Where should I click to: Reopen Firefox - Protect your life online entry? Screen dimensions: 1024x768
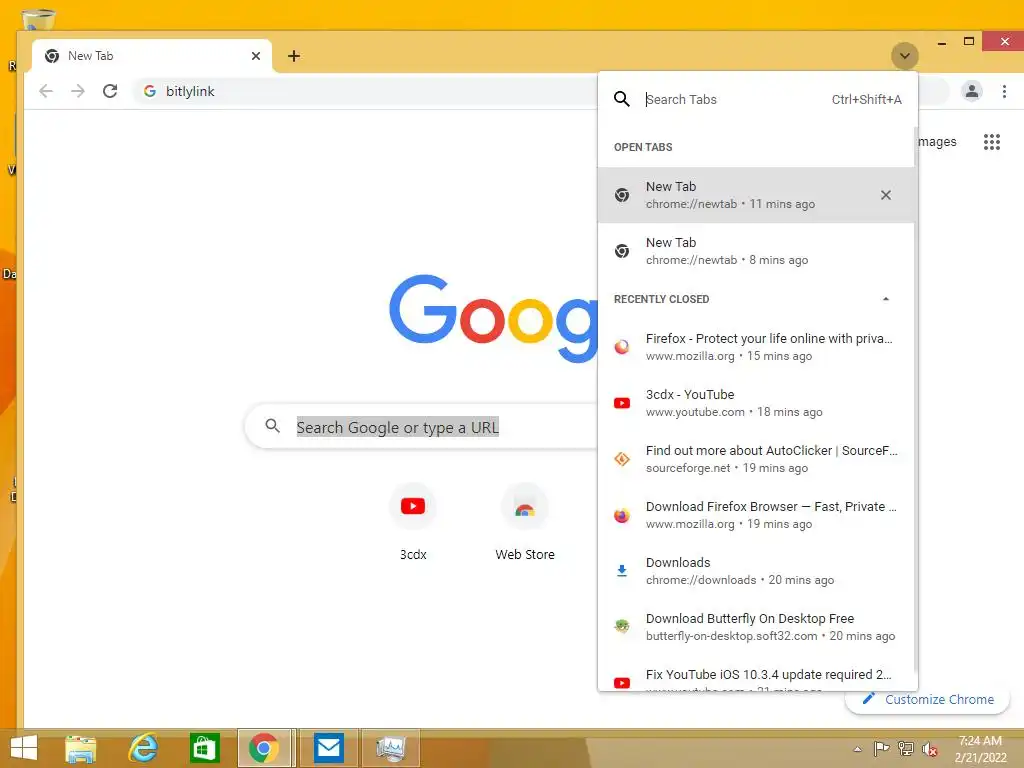[x=756, y=347]
